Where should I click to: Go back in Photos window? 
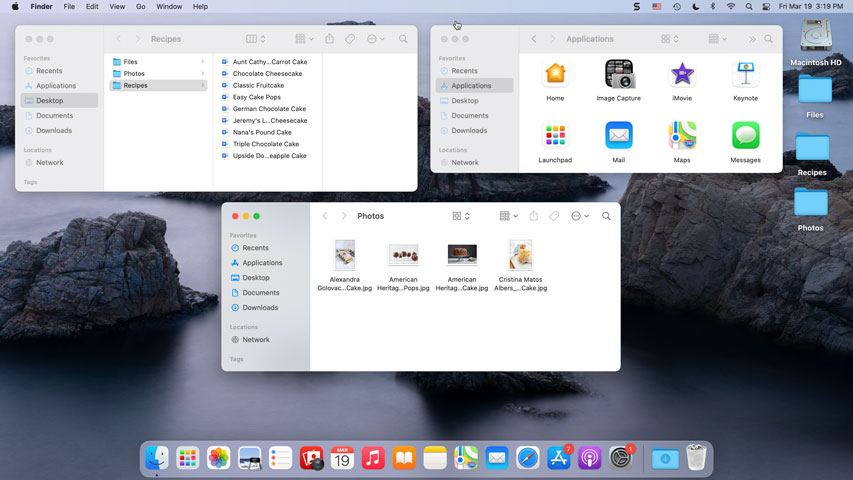(x=325, y=216)
